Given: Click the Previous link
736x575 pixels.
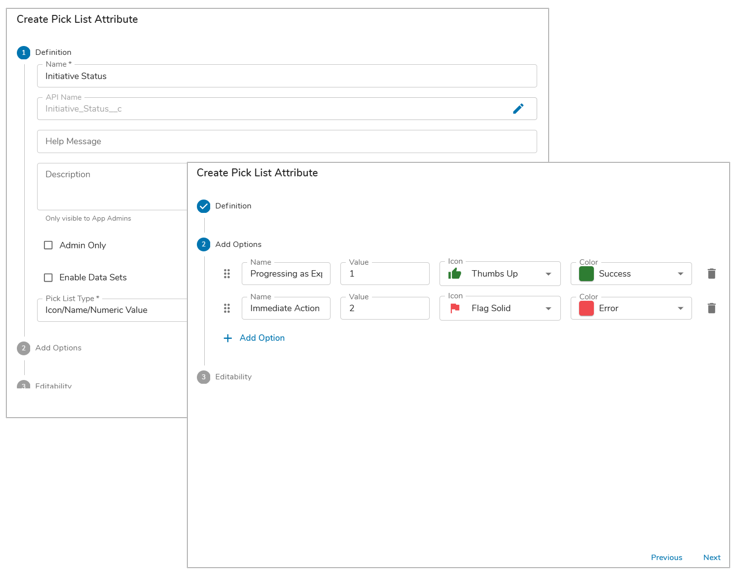Looking at the screenshot, I should [x=666, y=558].
